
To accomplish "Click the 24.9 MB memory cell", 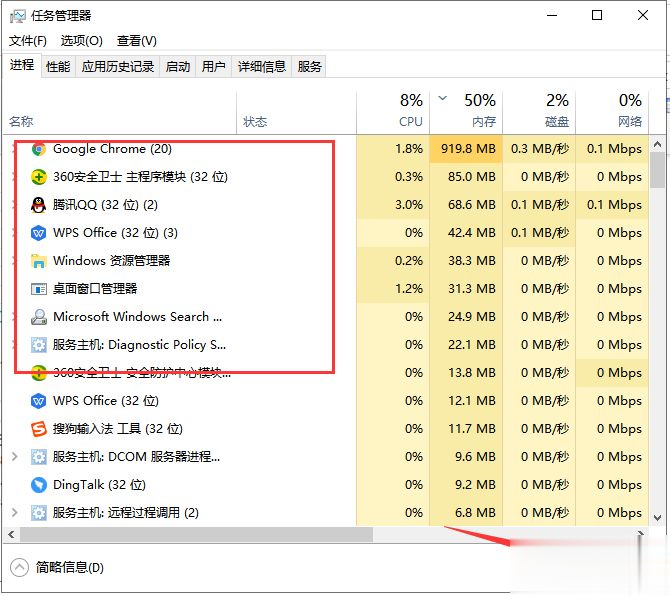I will pos(466,317).
